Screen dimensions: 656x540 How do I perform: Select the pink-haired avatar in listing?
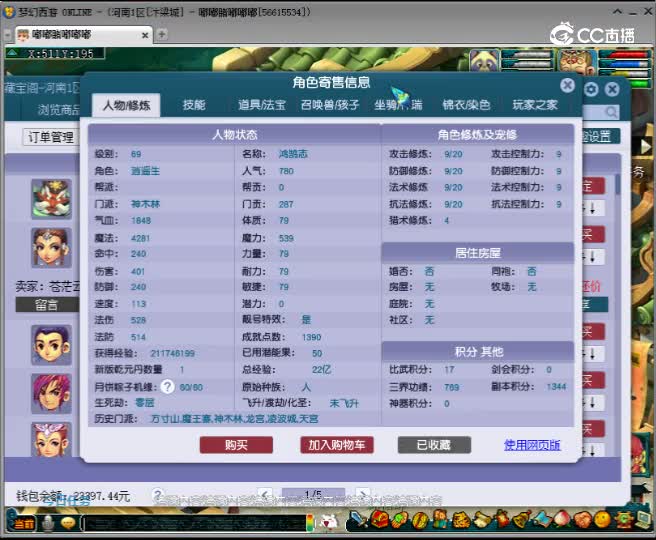(x=51, y=394)
